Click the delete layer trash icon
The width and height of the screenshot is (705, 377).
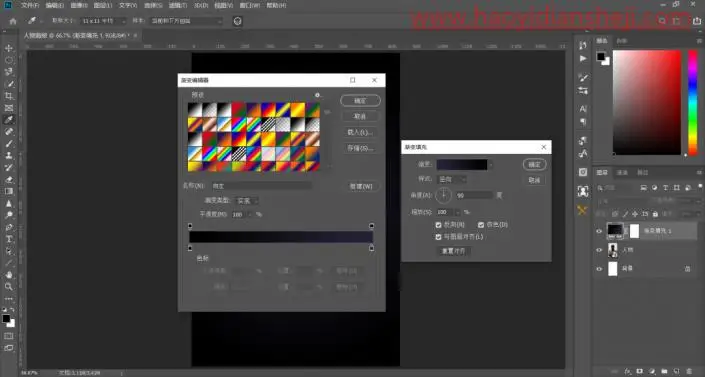(689, 372)
